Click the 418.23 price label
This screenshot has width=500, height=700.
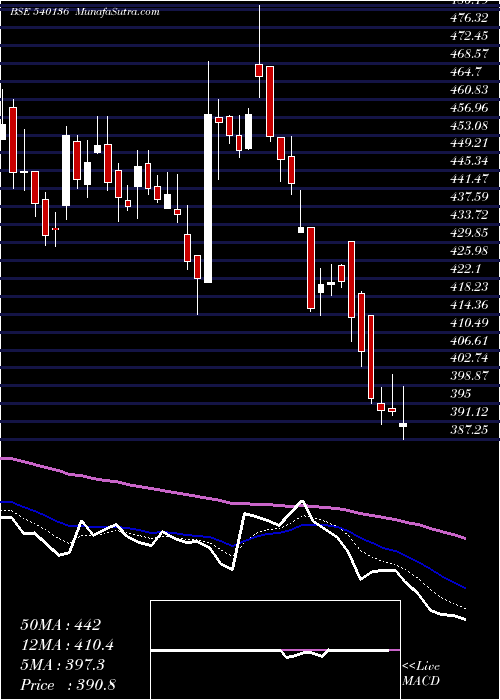468,286
